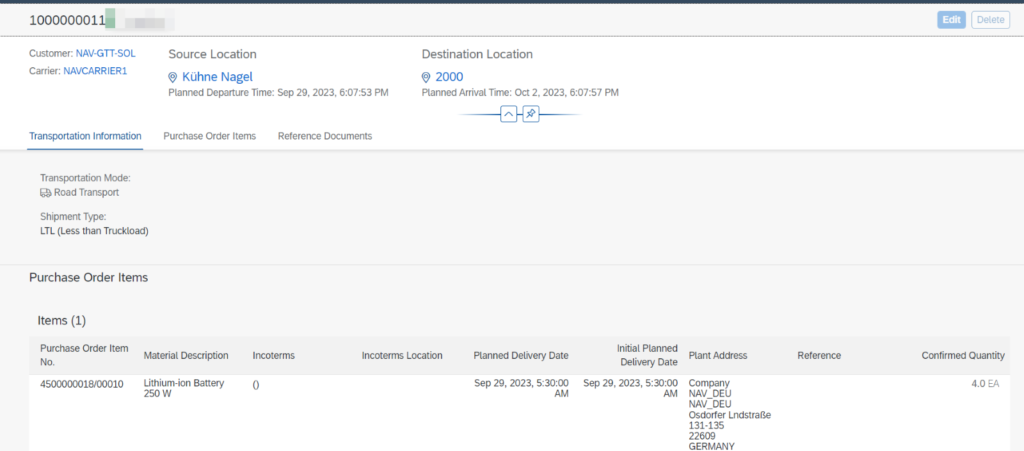
Task: Click the Plant Address column header
Action: tap(717, 355)
